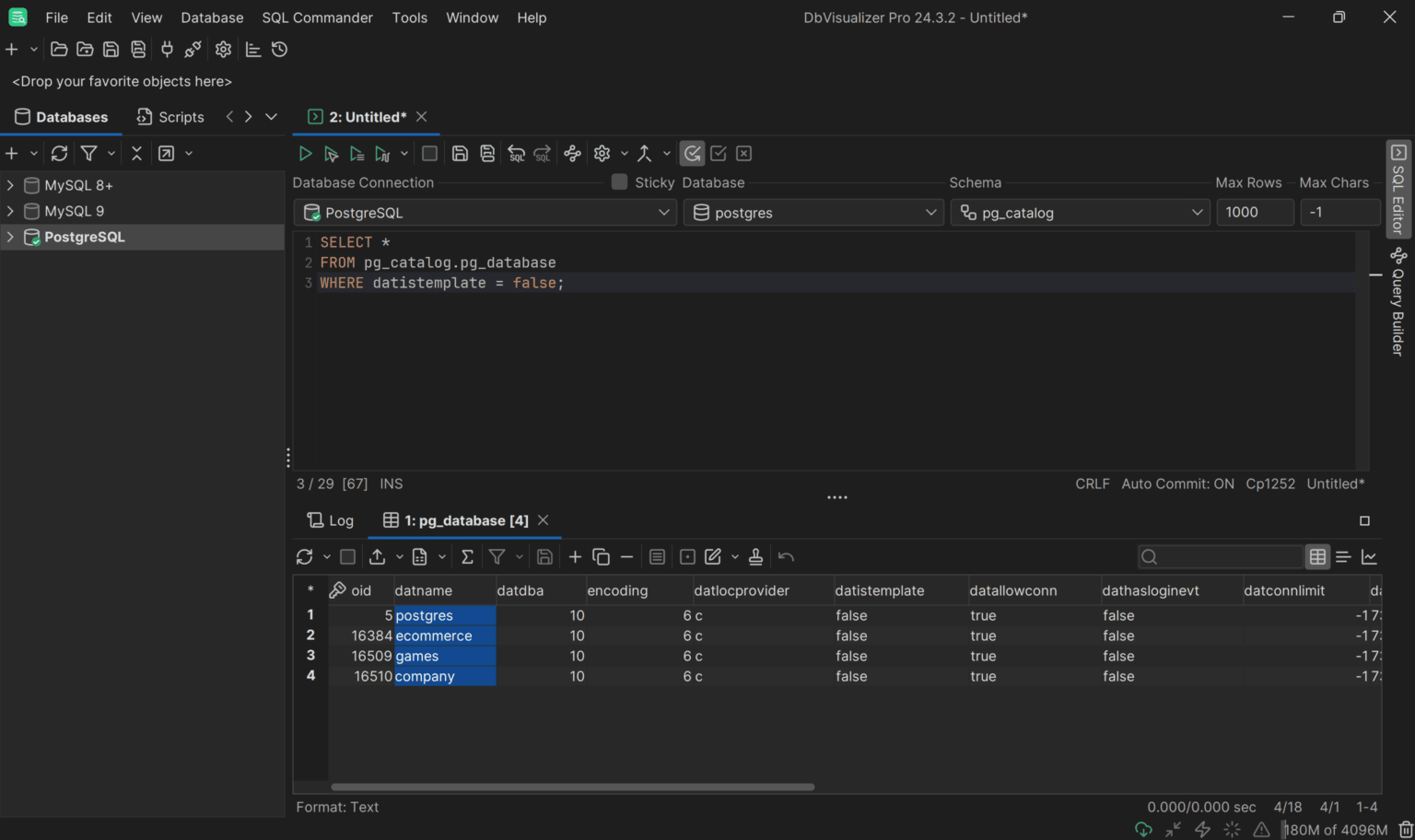Image resolution: width=1415 pixels, height=840 pixels.
Task: Enable the Sticky checkbox
Action: [619, 182]
